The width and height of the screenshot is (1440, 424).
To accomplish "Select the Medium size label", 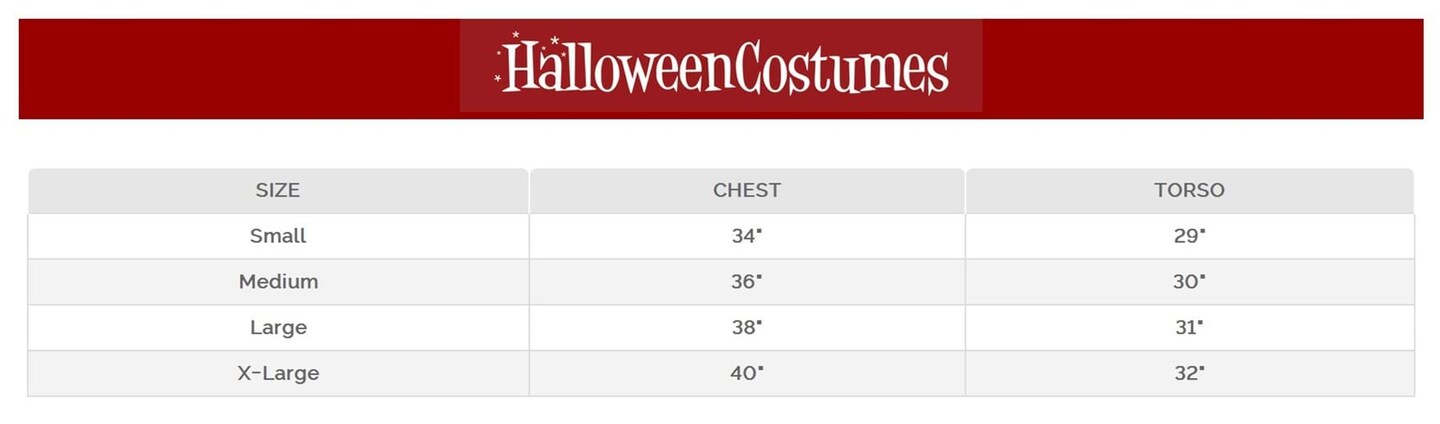I will pyautogui.click(x=278, y=282).
